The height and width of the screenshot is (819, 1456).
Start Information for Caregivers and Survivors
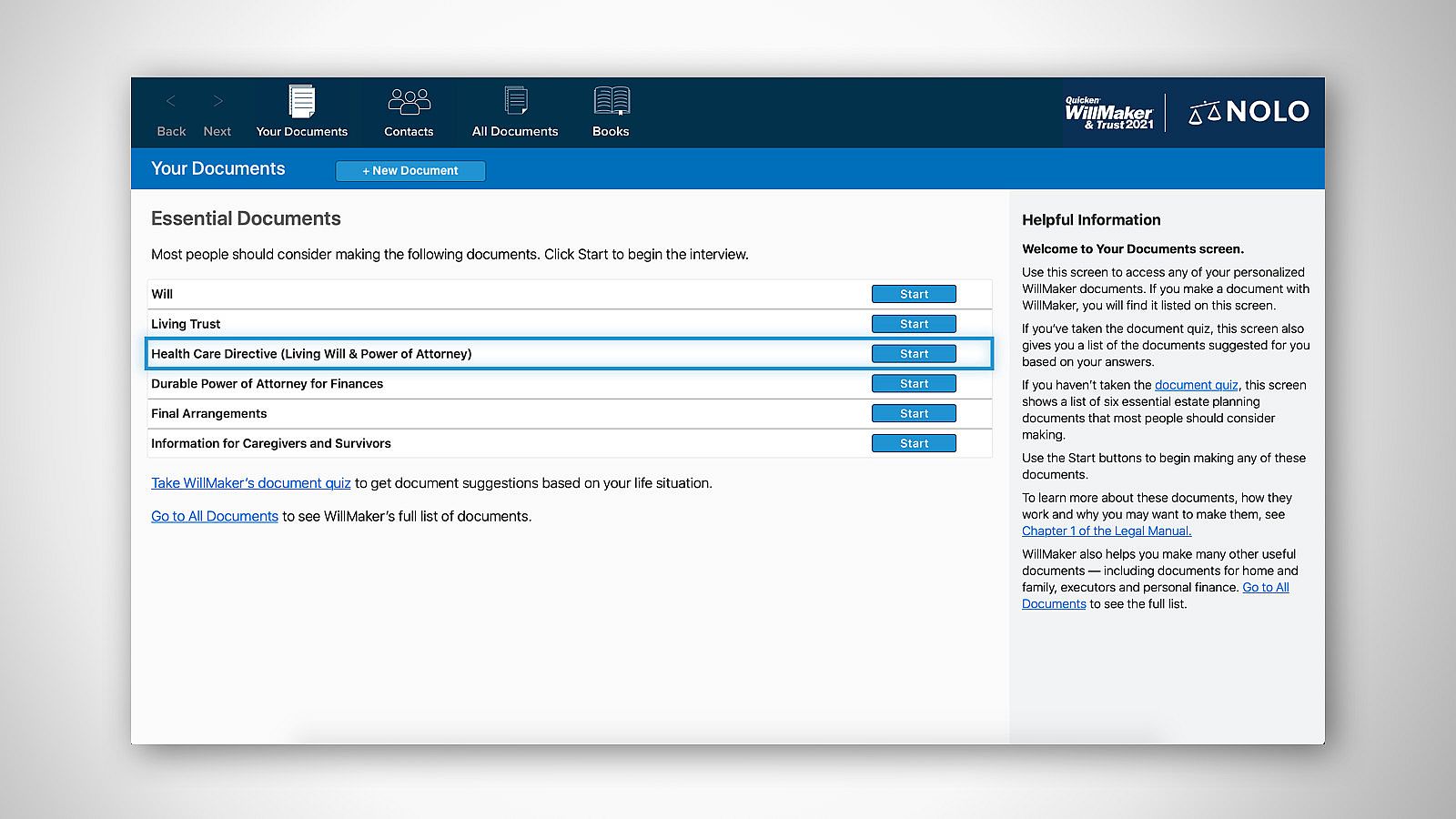(914, 443)
